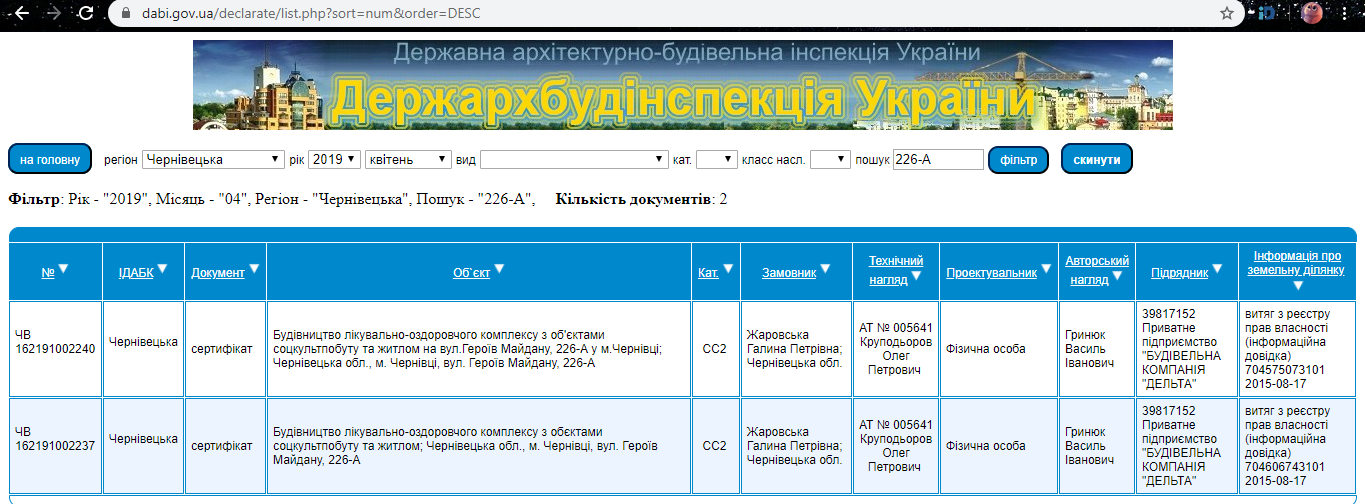Click sort arrow under земельну ділянку header
This screenshot has width=1365, height=504.
click(x=1297, y=287)
